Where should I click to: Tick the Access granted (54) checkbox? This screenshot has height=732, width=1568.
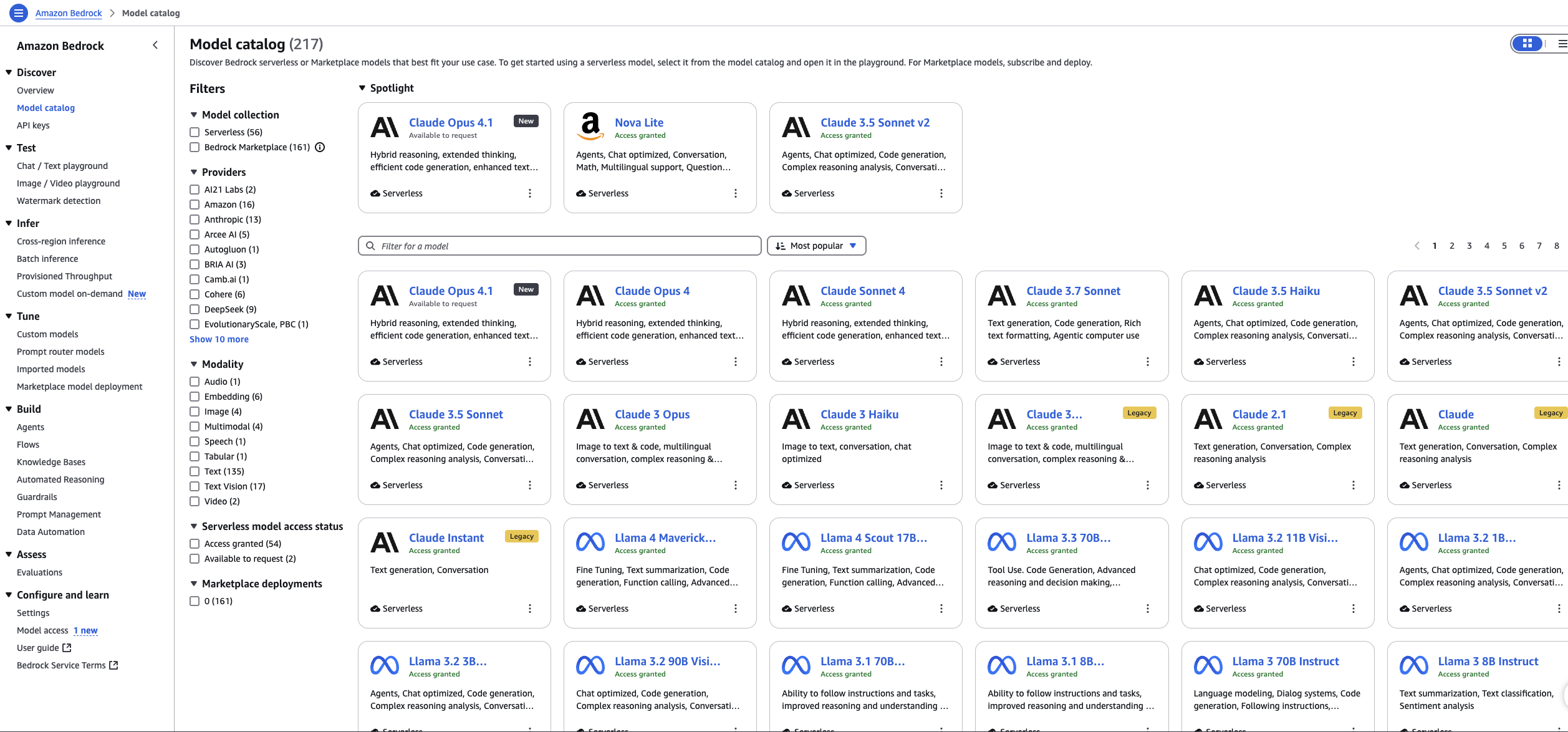point(195,544)
